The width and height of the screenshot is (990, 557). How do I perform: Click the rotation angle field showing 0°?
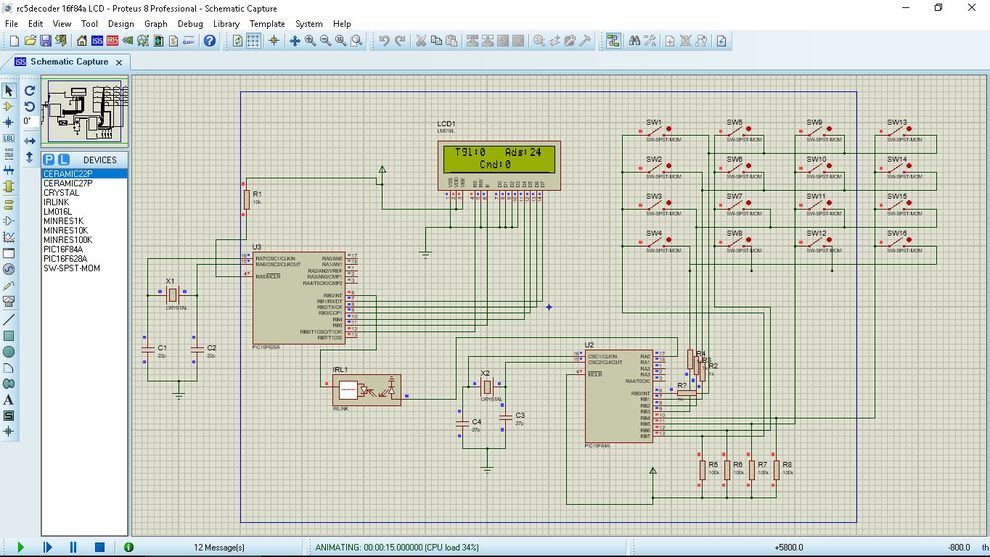(28, 121)
